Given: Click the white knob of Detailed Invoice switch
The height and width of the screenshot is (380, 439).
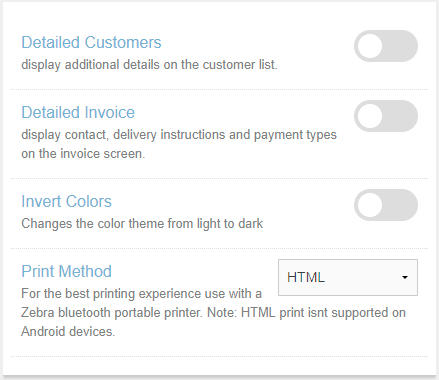Looking at the screenshot, I should pyautogui.click(x=370, y=116).
